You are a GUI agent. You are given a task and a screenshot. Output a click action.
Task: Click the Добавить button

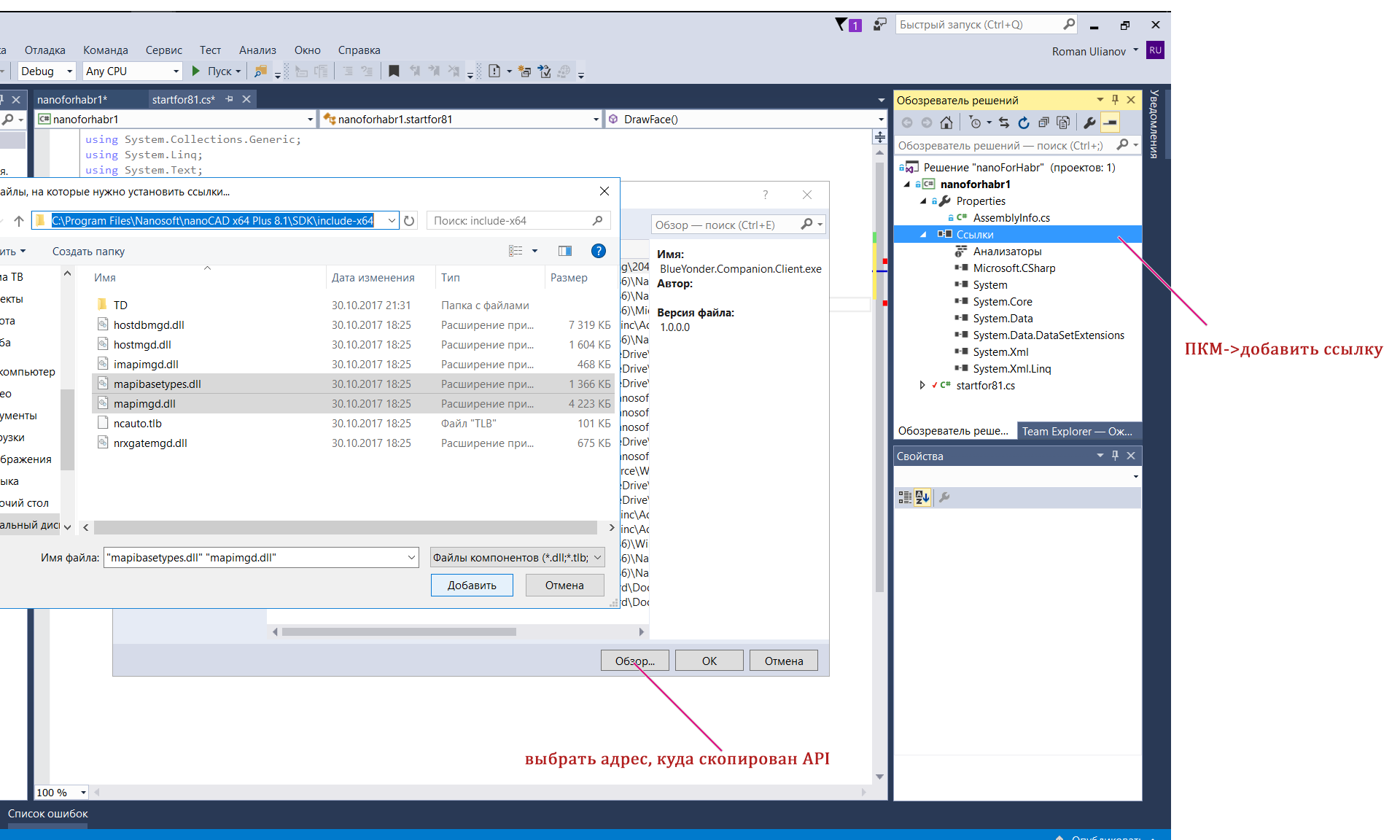coord(472,586)
